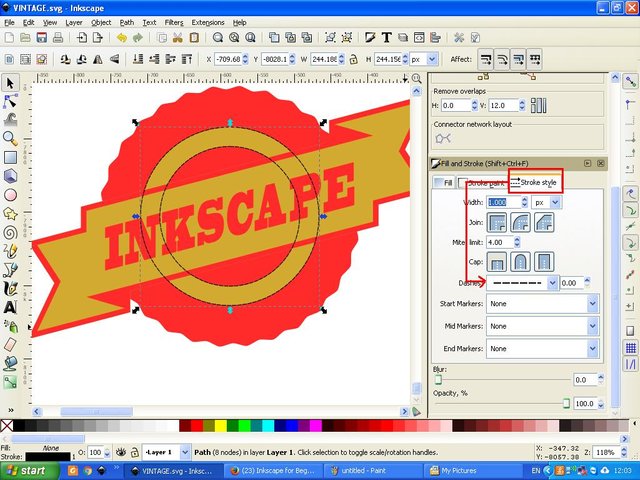Screen dimensions: 640x480
Task: Select the Eraser tool
Action: coord(10,344)
